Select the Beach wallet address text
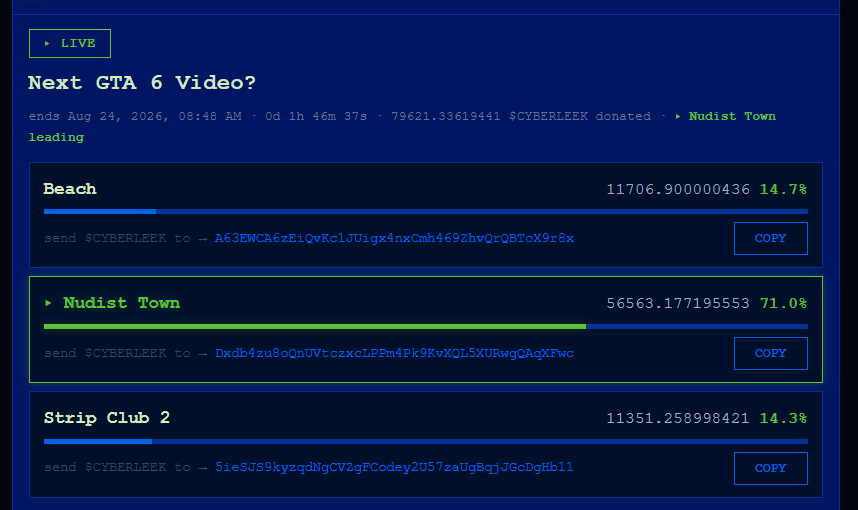This screenshot has height=510, width=858. coord(394,238)
